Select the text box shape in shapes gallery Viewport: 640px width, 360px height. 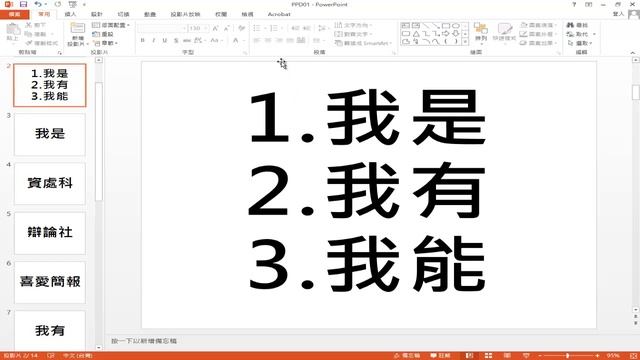pos(406,25)
